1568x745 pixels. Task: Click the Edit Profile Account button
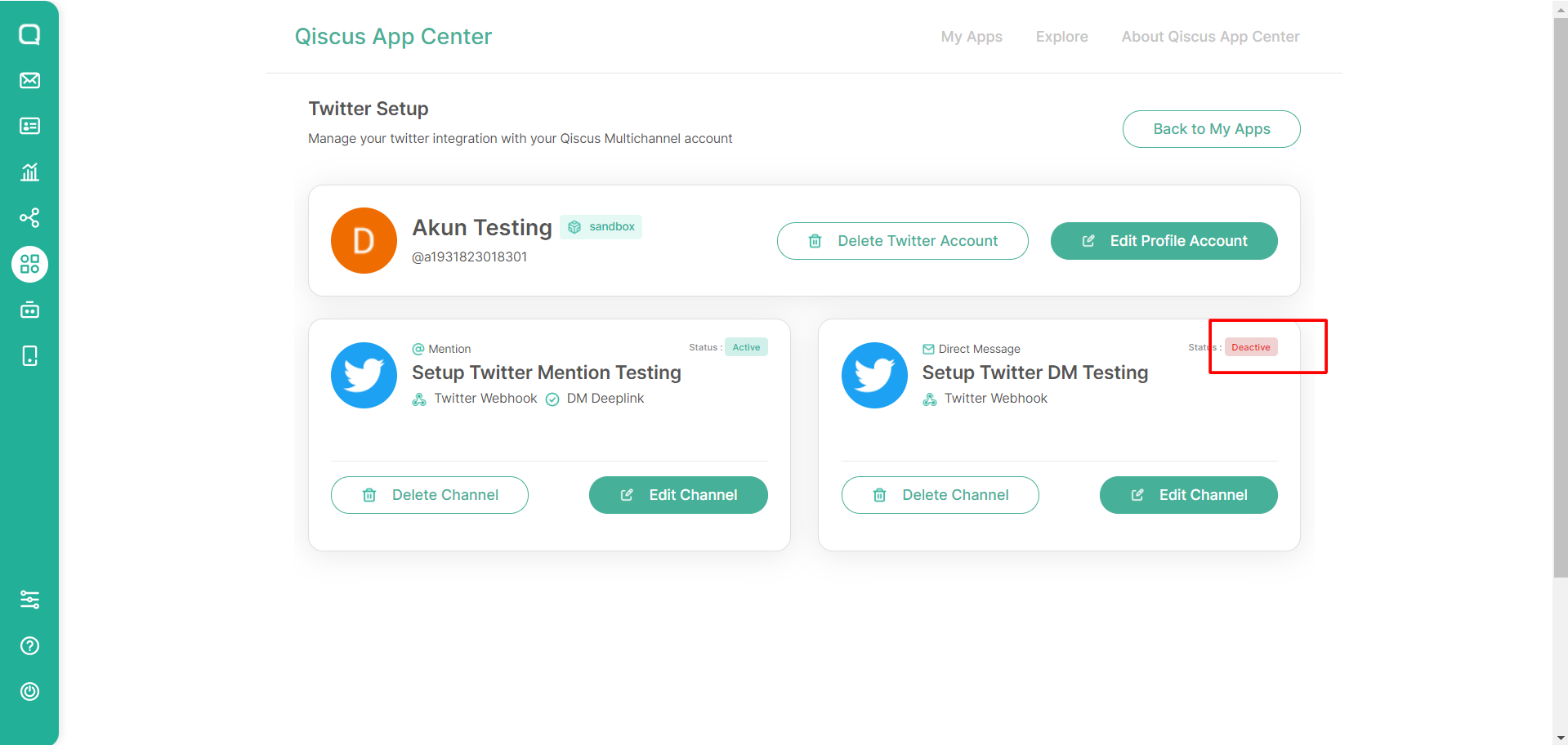[x=1164, y=241]
